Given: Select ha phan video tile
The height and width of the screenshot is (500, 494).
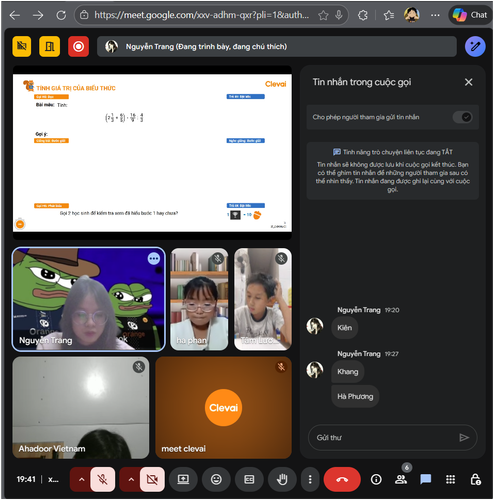Looking at the screenshot, I should 199,299.
